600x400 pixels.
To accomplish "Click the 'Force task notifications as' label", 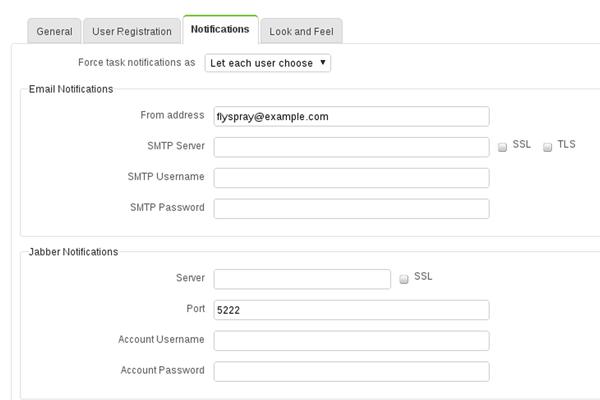I will click(x=137, y=63).
